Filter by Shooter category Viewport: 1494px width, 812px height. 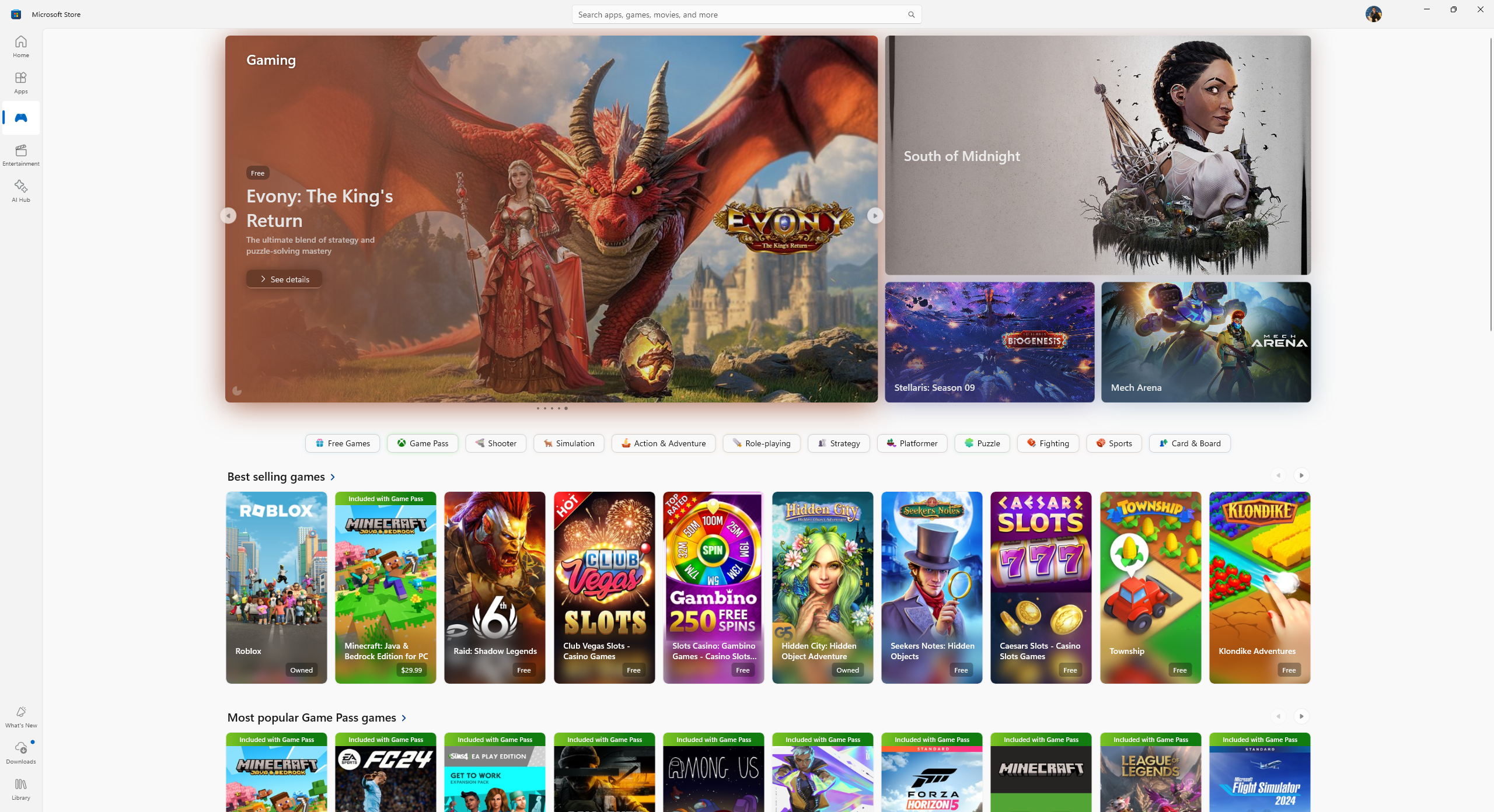[495, 443]
